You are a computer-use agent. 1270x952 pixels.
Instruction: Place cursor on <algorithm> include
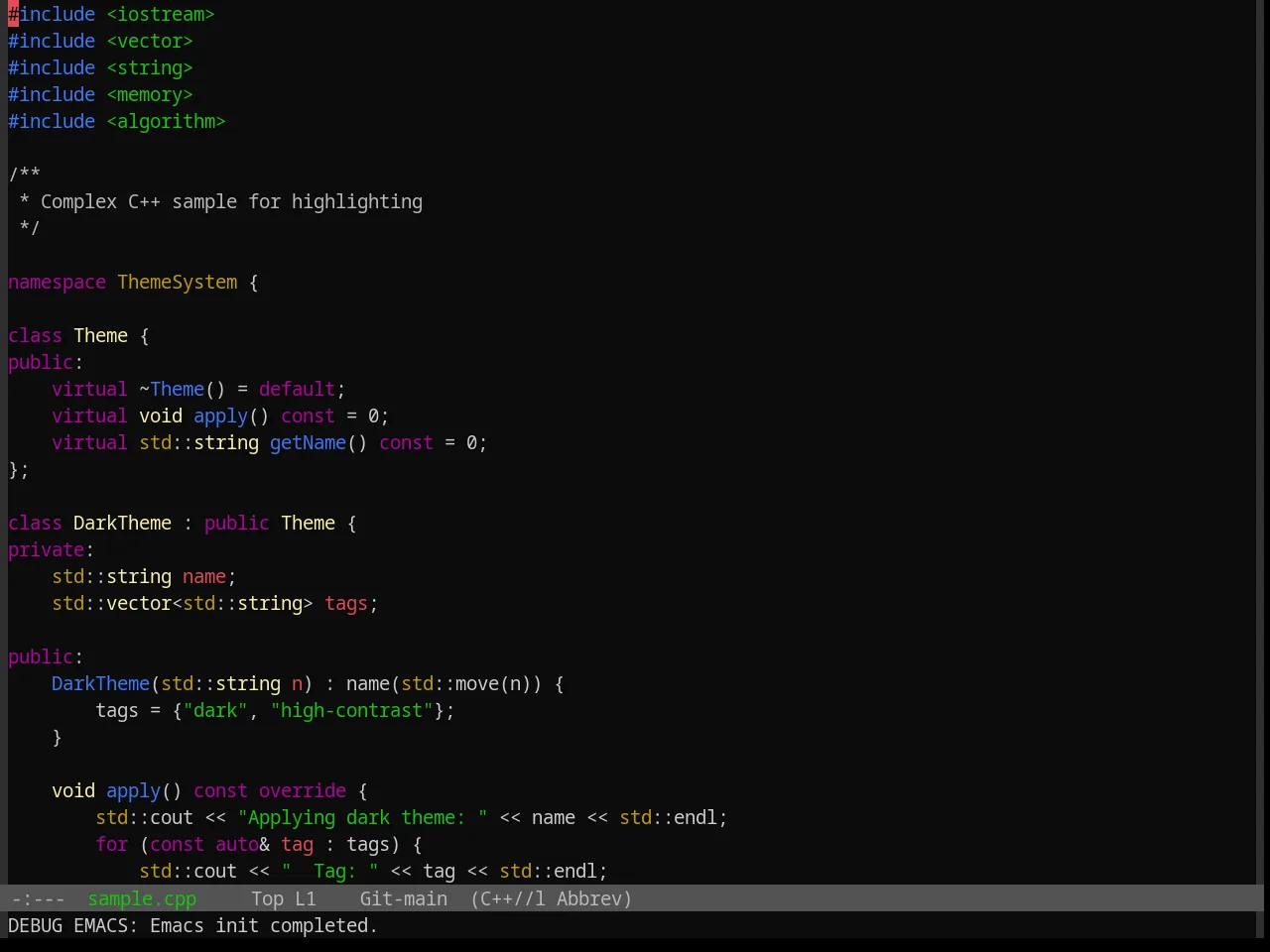[167, 121]
